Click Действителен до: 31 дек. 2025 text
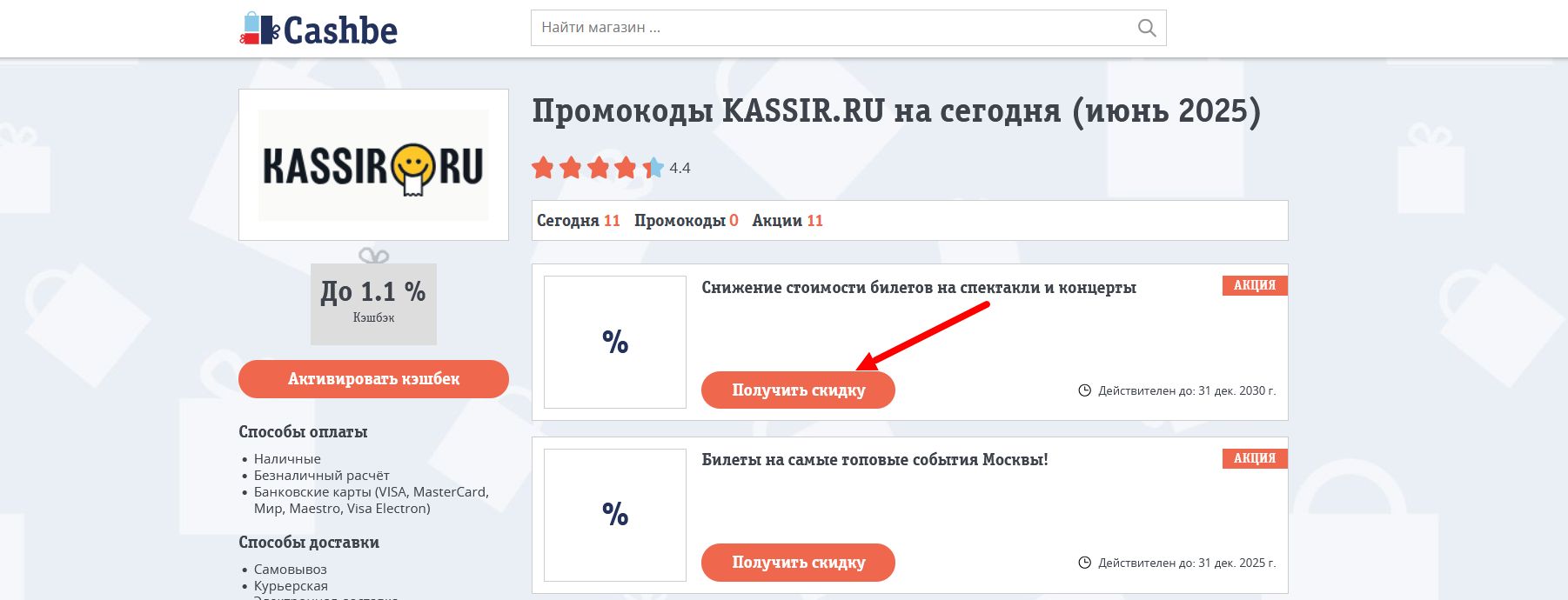Viewport: 1568px width, 600px height. [x=1187, y=563]
